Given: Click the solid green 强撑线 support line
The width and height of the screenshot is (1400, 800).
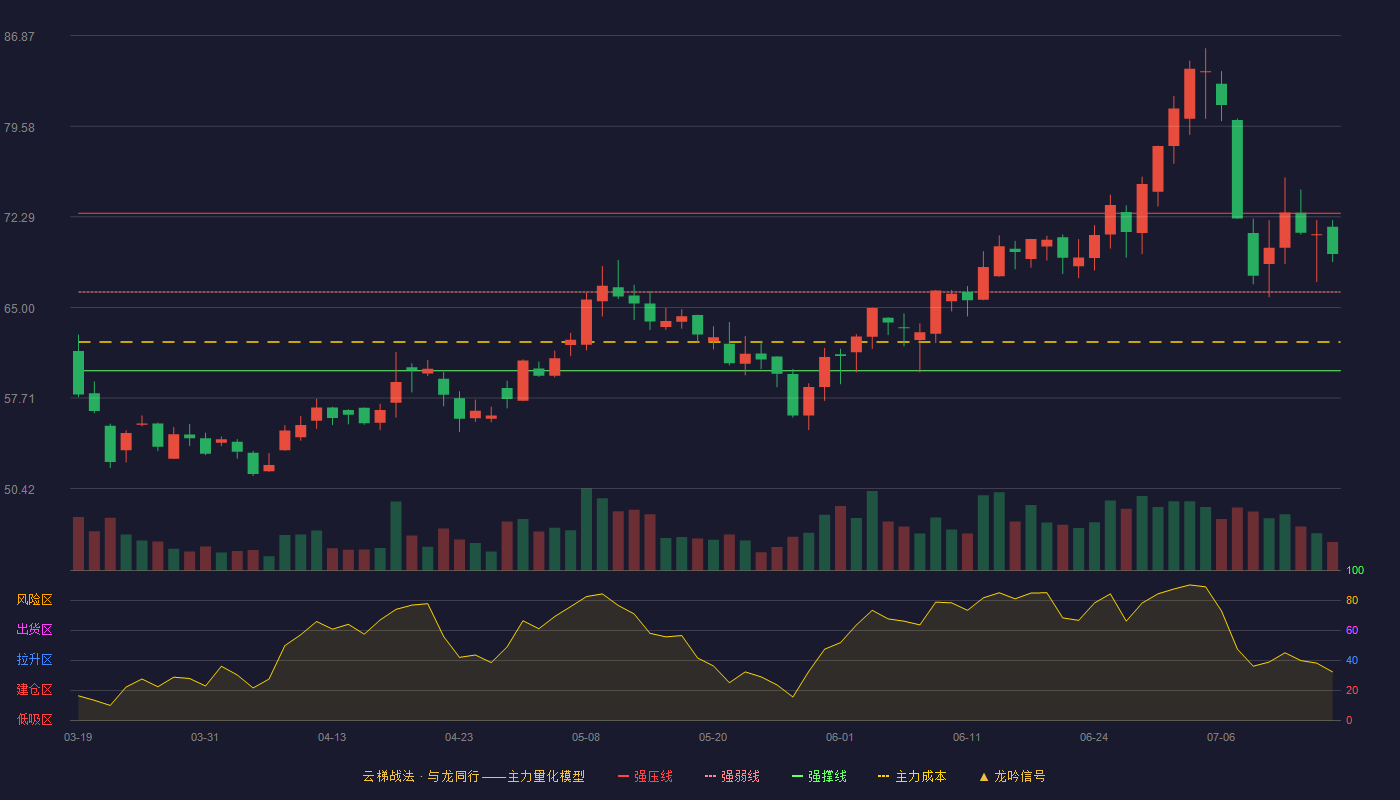Looking at the screenshot, I should (709, 370).
